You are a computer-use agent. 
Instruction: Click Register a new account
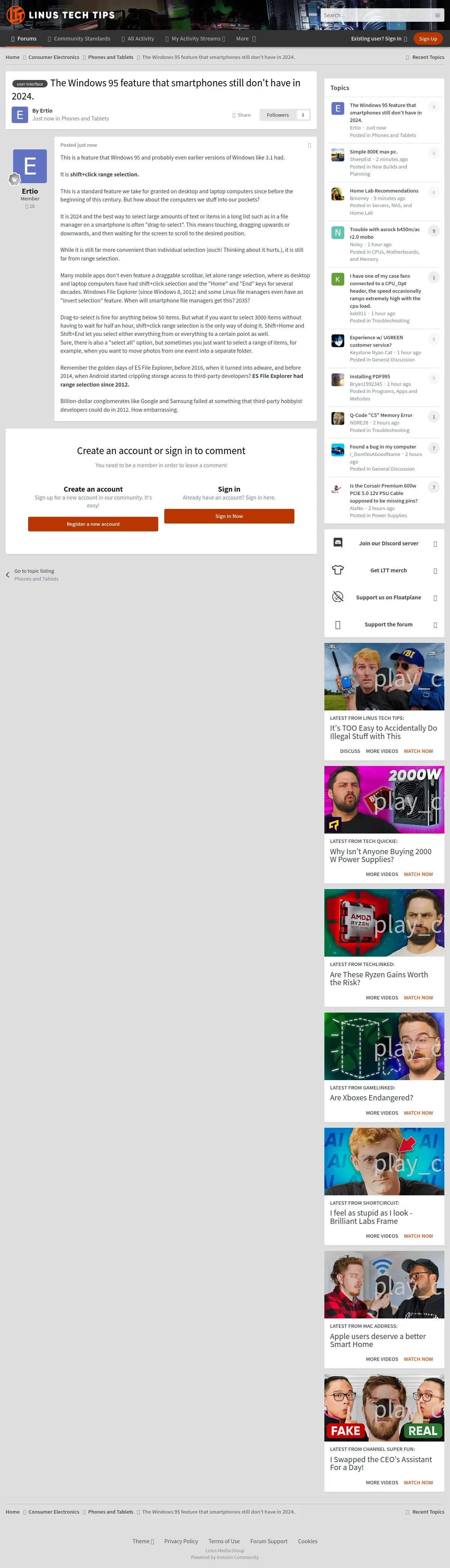tap(93, 524)
